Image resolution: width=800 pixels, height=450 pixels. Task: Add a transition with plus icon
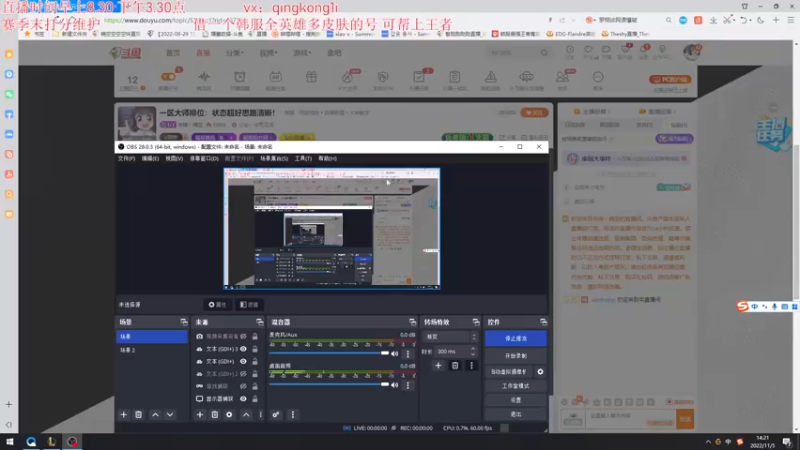pos(438,365)
